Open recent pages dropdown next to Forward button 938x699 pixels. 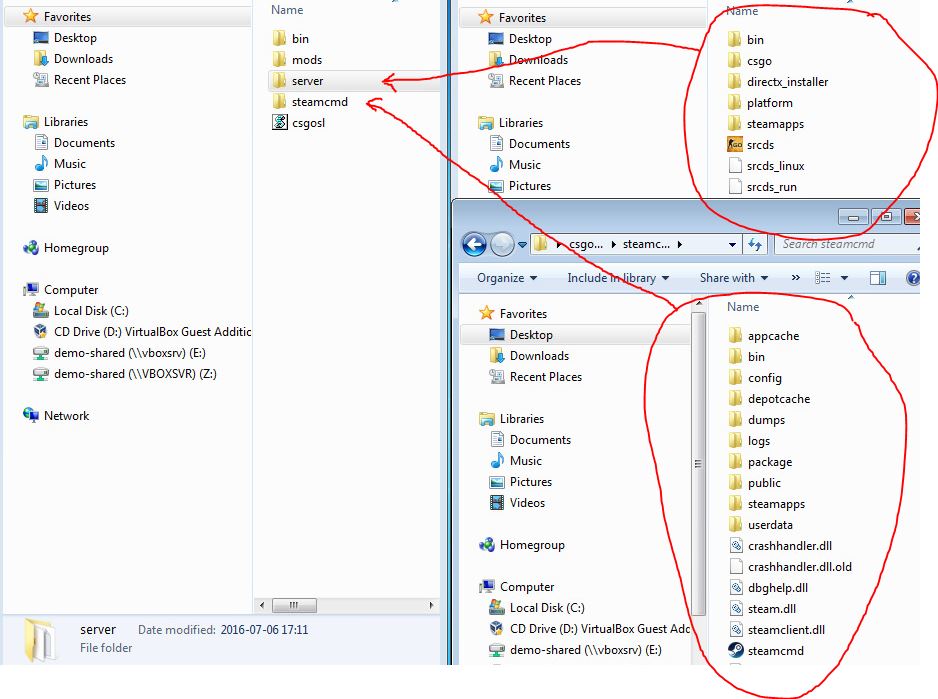point(522,244)
